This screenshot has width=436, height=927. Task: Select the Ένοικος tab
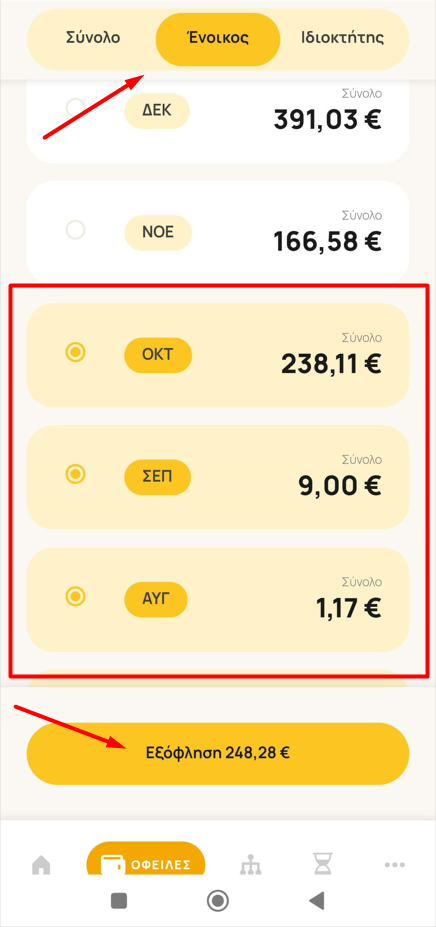click(x=218, y=39)
